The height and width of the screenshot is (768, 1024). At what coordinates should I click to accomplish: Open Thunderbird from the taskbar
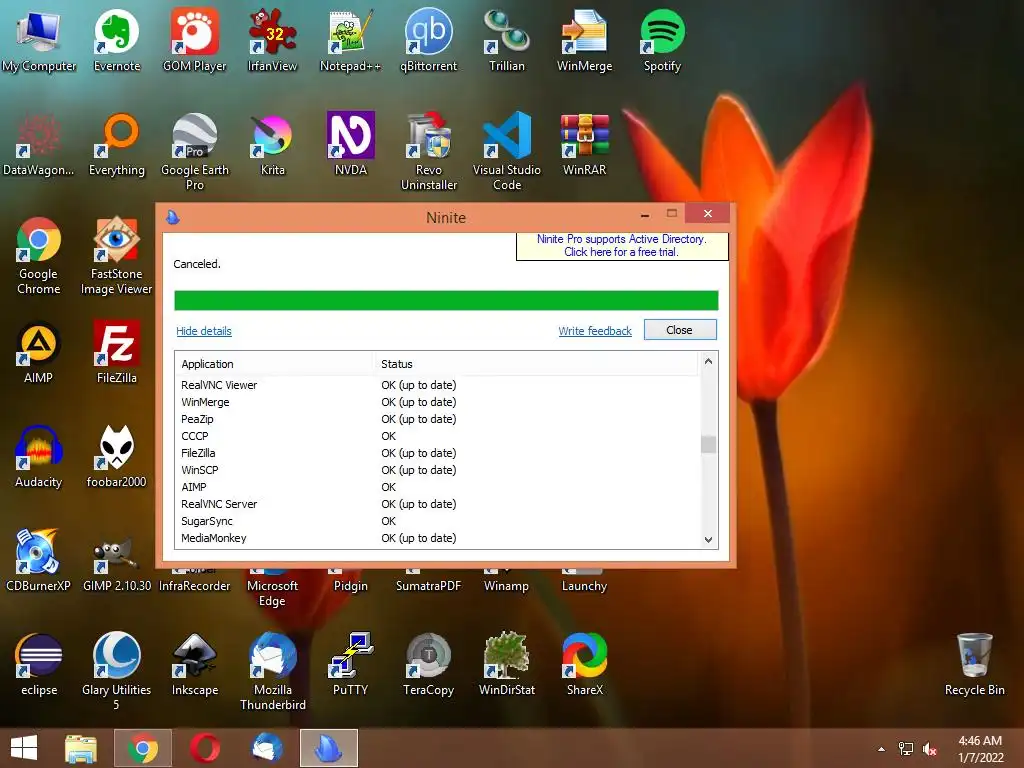pos(267,748)
